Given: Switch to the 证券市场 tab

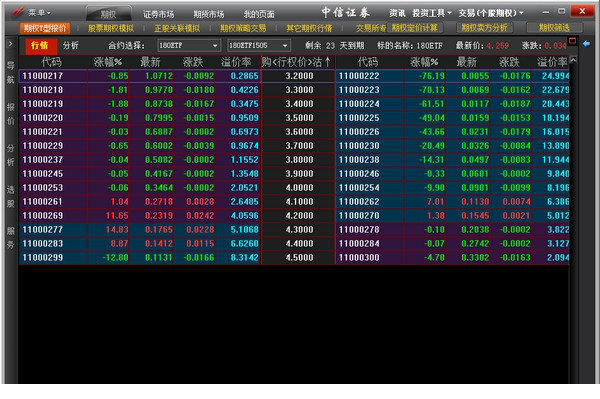Looking at the screenshot, I should pos(158,15).
